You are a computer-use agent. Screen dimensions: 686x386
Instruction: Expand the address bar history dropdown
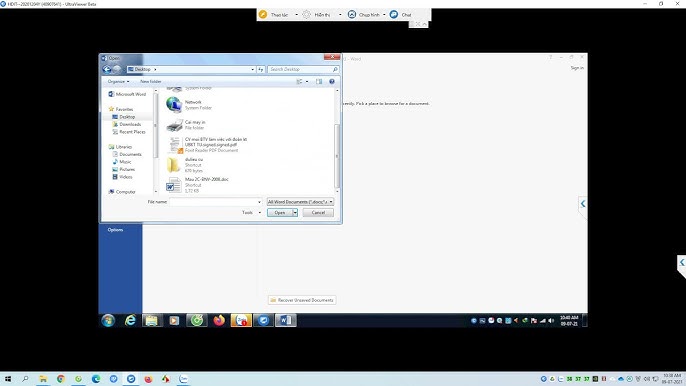pos(252,69)
